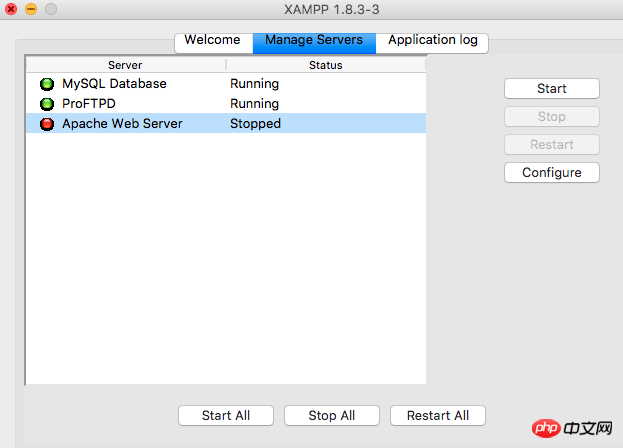Click the Status column header
Image resolution: width=623 pixels, height=448 pixels.
pyautogui.click(x=326, y=65)
